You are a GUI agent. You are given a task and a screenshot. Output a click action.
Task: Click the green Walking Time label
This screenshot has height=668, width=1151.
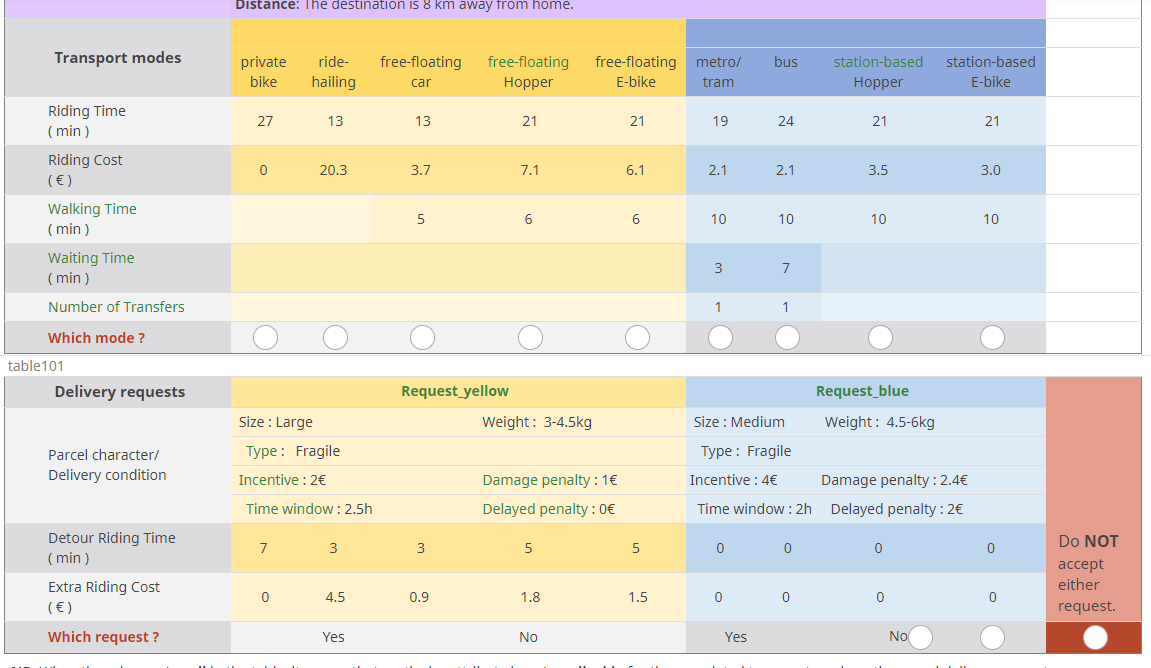92,209
